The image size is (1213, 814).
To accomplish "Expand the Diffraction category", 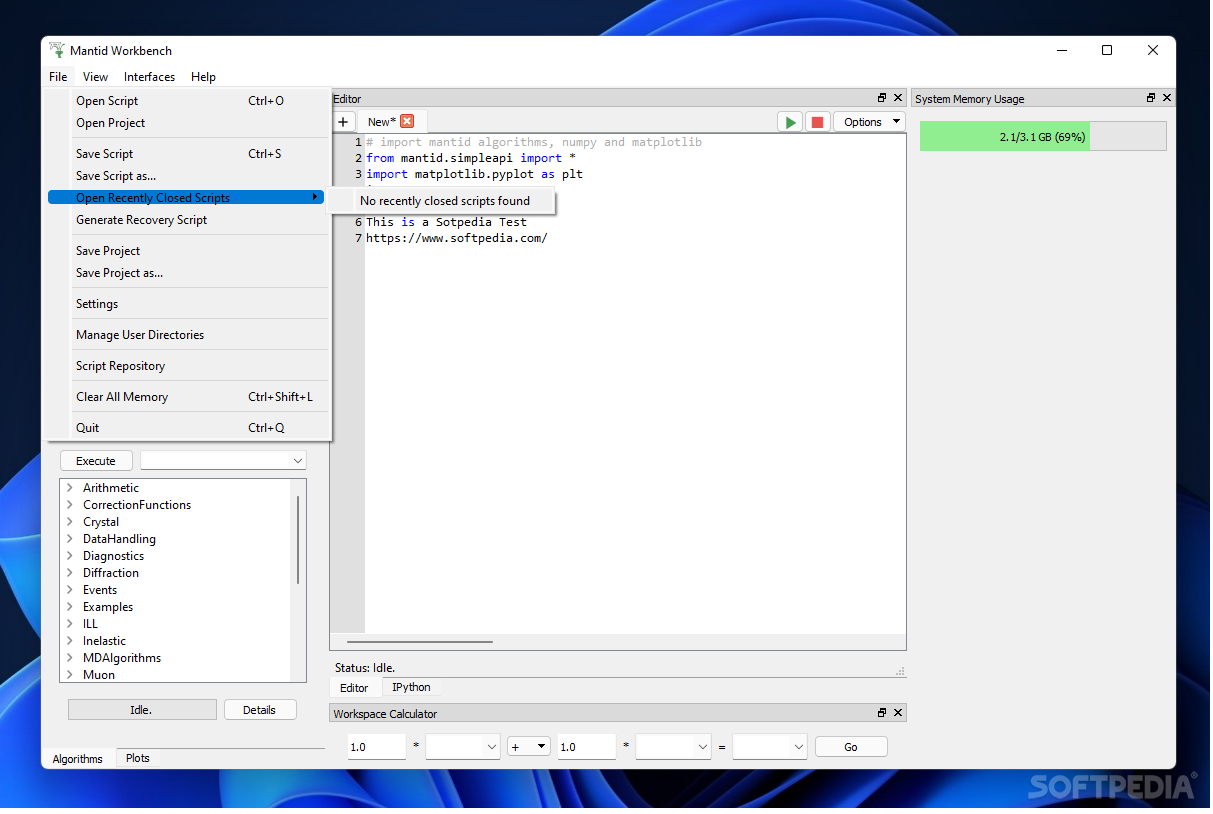I will (69, 573).
